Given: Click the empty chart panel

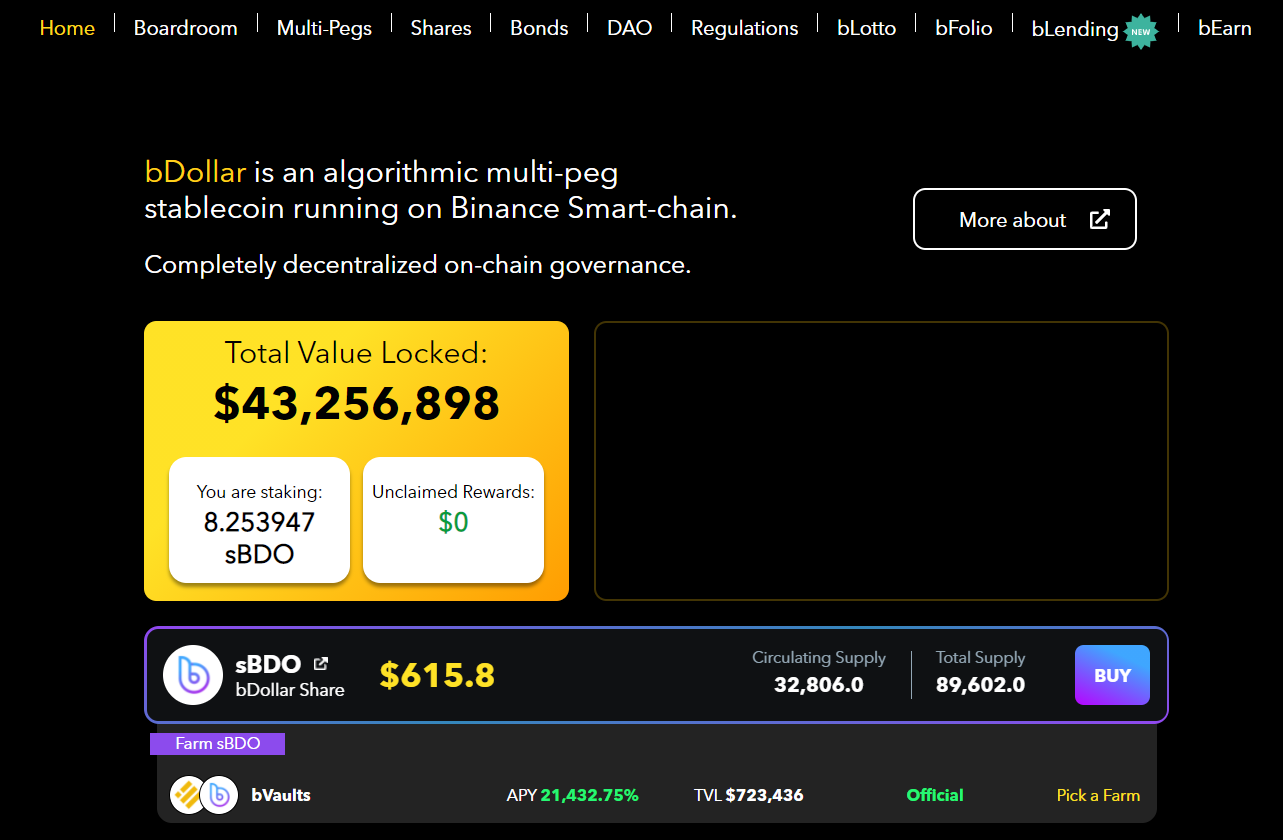Looking at the screenshot, I should coord(881,461).
